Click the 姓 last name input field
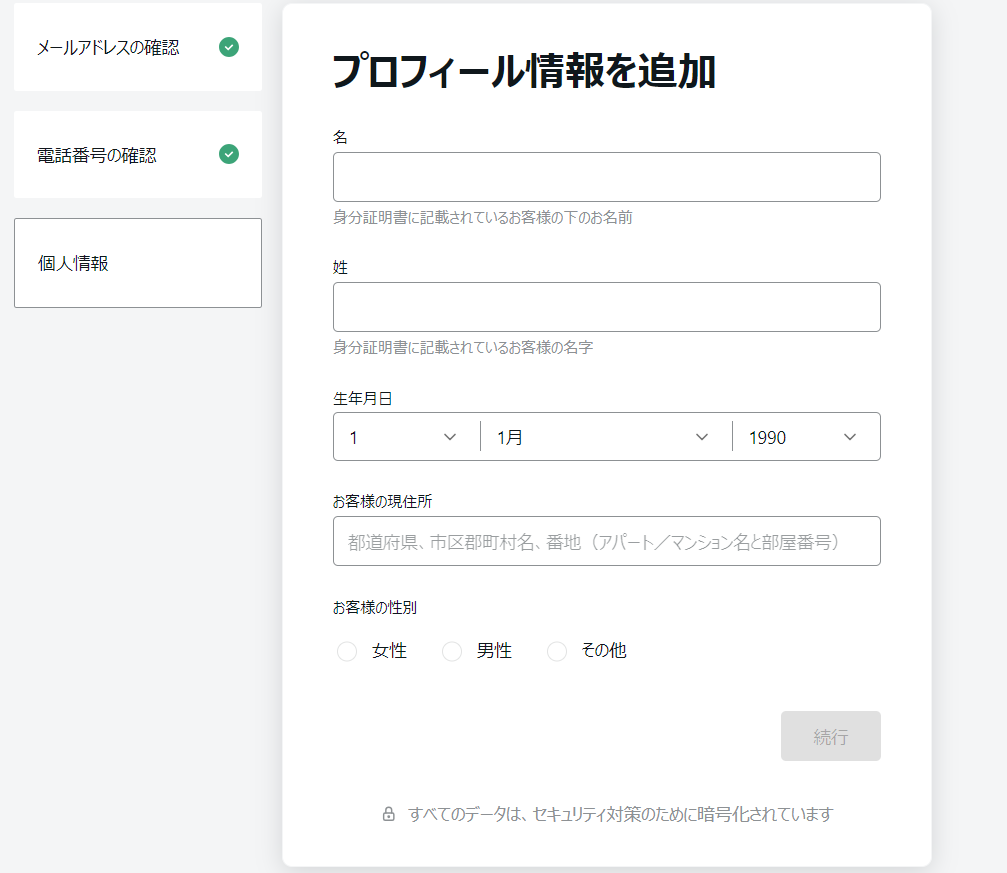The width and height of the screenshot is (1007, 873). 606,306
